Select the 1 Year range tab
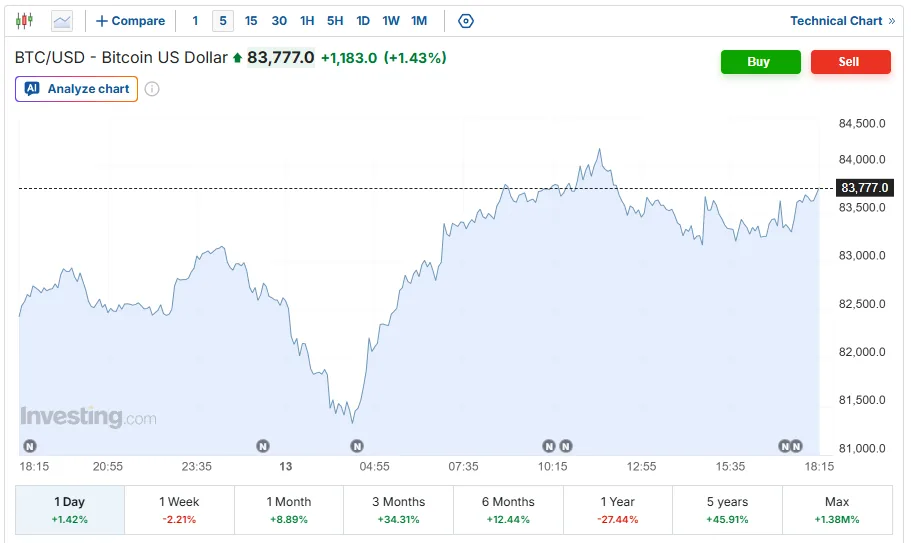This screenshot has height=543, width=911. pyautogui.click(x=618, y=510)
